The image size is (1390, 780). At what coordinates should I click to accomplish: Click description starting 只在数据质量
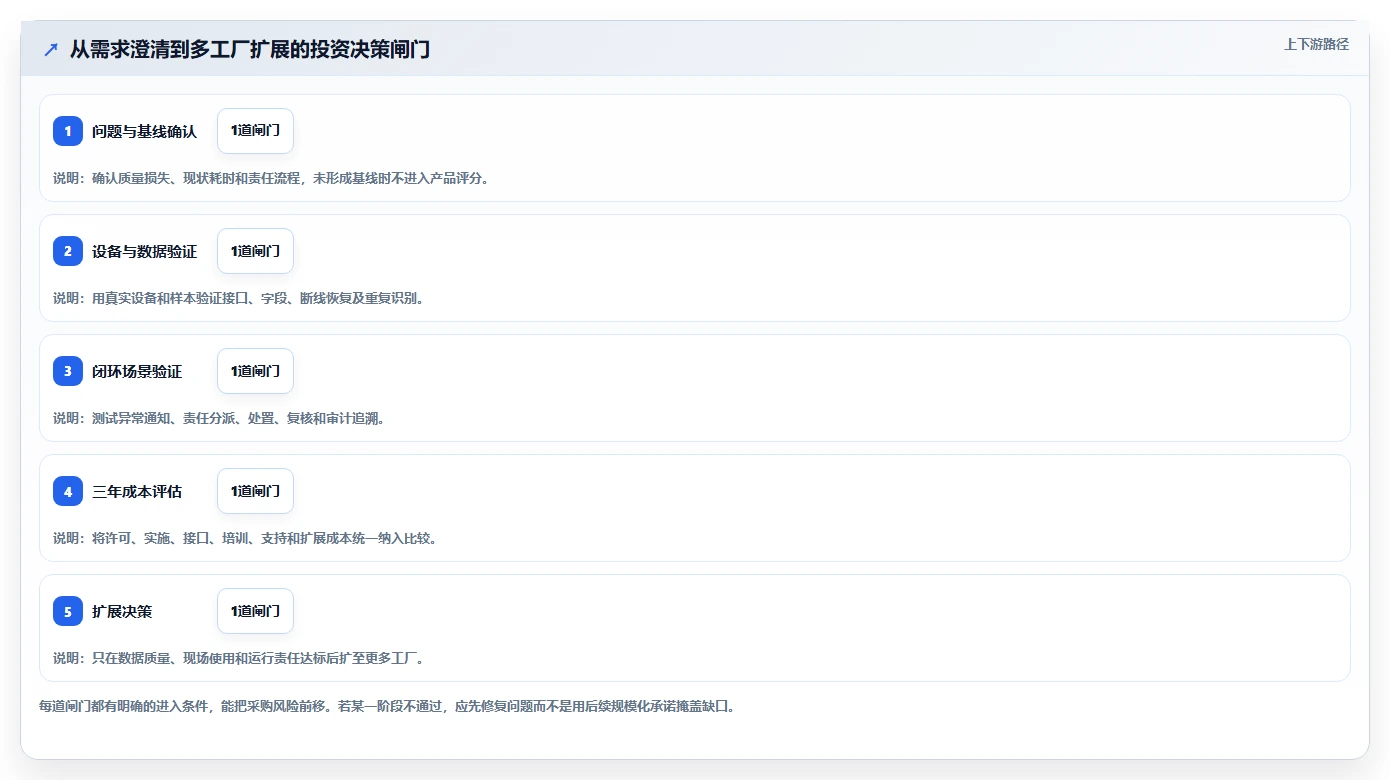pos(239,658)
